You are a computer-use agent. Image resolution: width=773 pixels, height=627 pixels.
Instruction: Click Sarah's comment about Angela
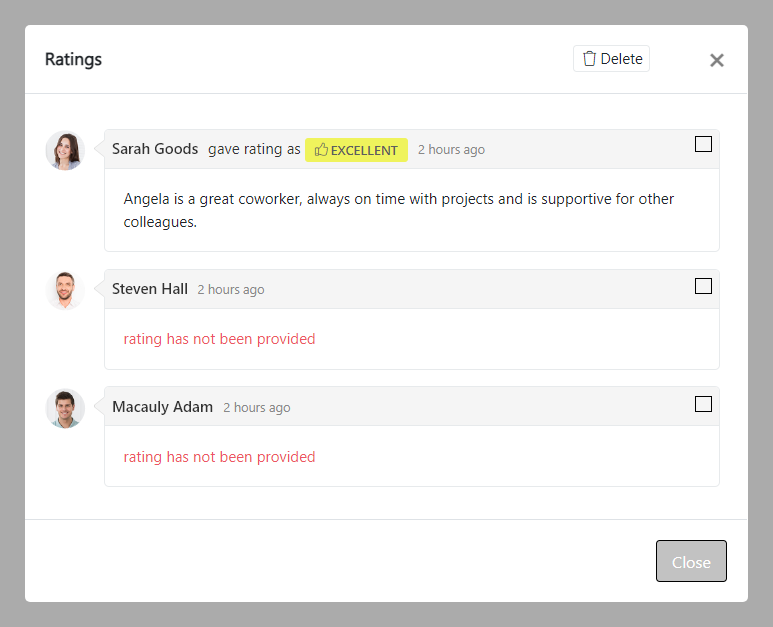point(398,210)
